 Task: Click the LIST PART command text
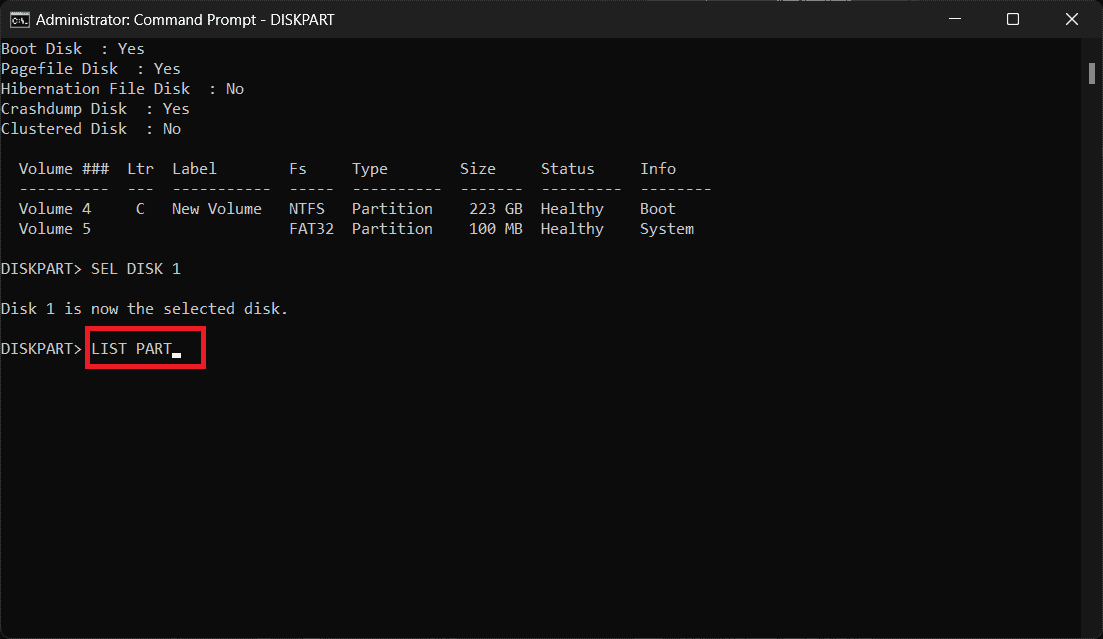(131, 349)
